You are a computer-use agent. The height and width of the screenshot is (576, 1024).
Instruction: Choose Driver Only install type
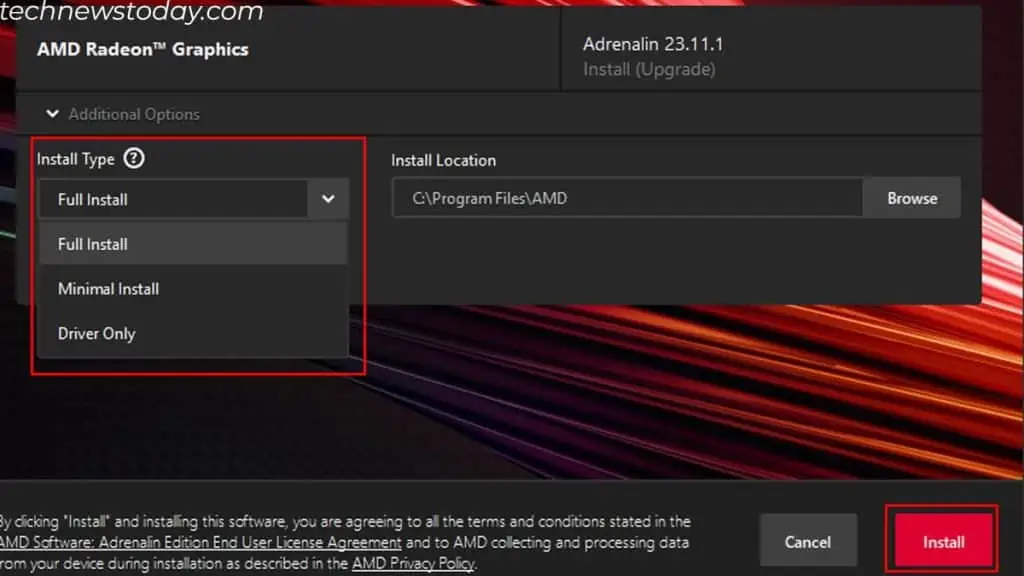96,333
